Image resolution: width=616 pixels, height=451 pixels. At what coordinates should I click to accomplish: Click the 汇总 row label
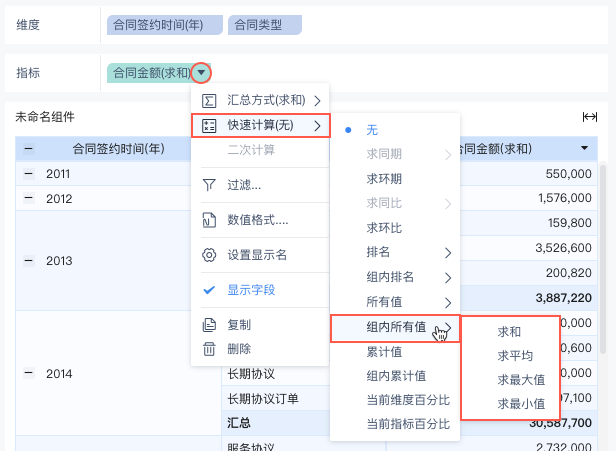(239, 423)
